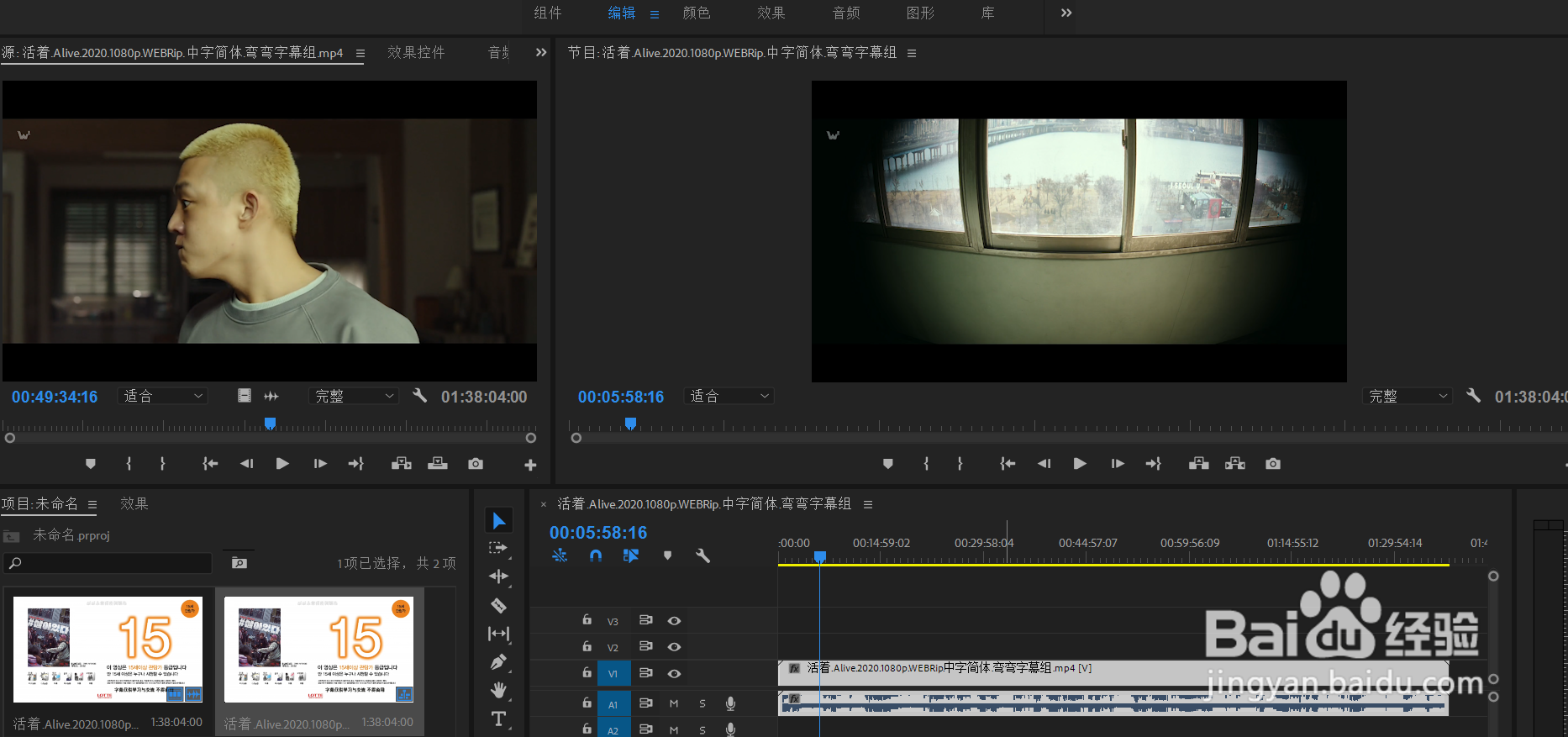Screen dimensions: 1568x737
Task: Lock the V3 track
Action: coord(587,620)
